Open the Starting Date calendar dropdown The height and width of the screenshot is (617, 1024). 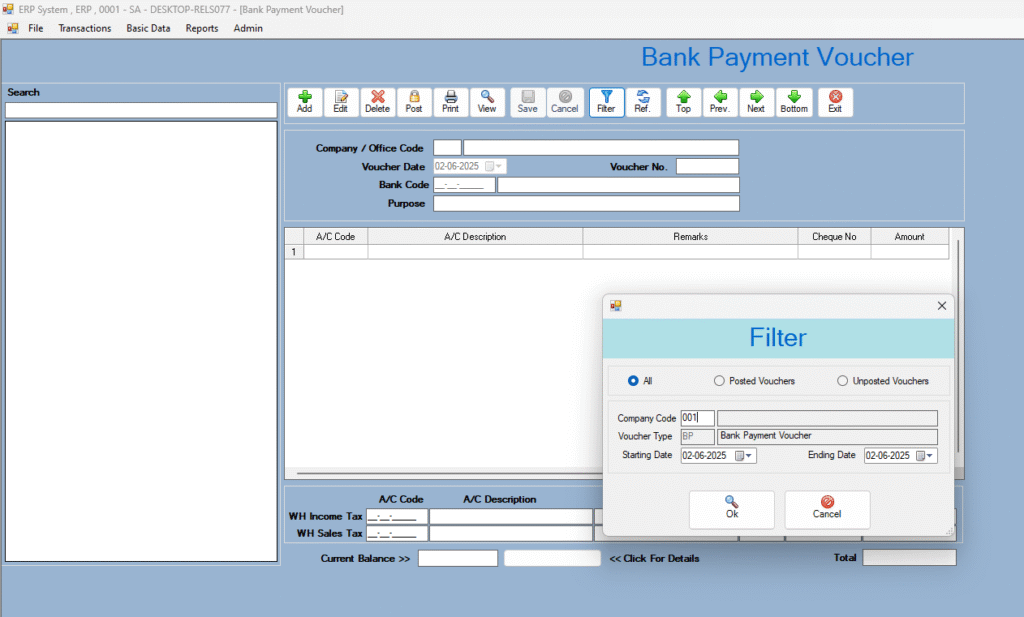[x=745, y=456]
